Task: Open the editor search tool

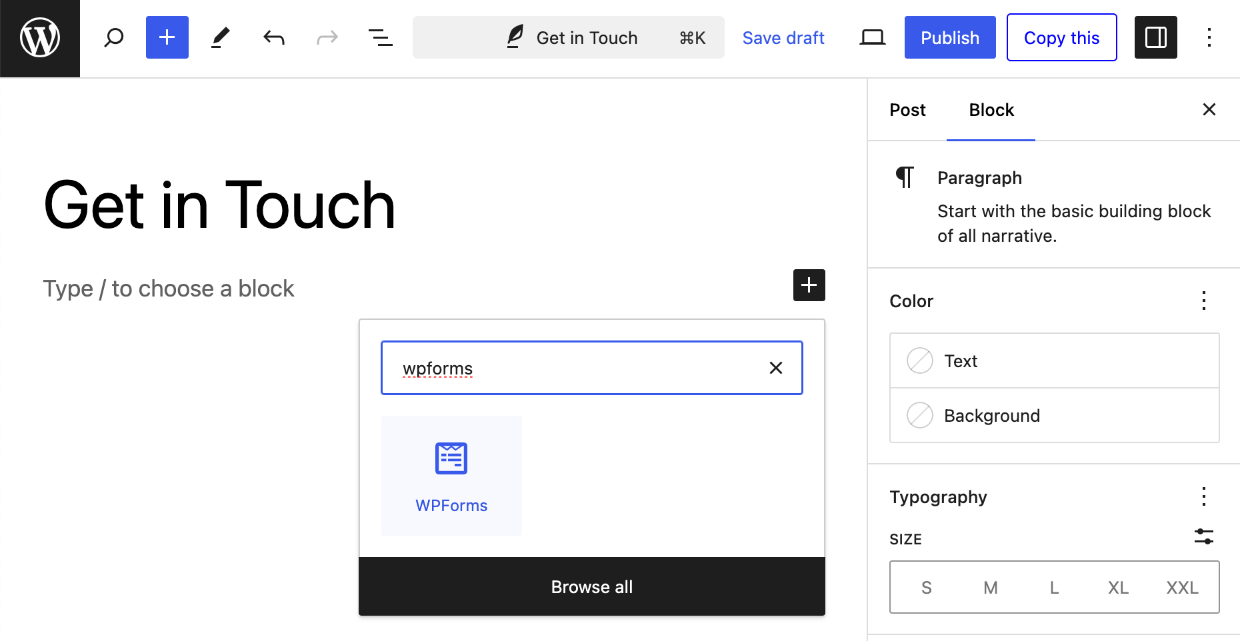Action: pyautogui.click(x=113, y=37)
